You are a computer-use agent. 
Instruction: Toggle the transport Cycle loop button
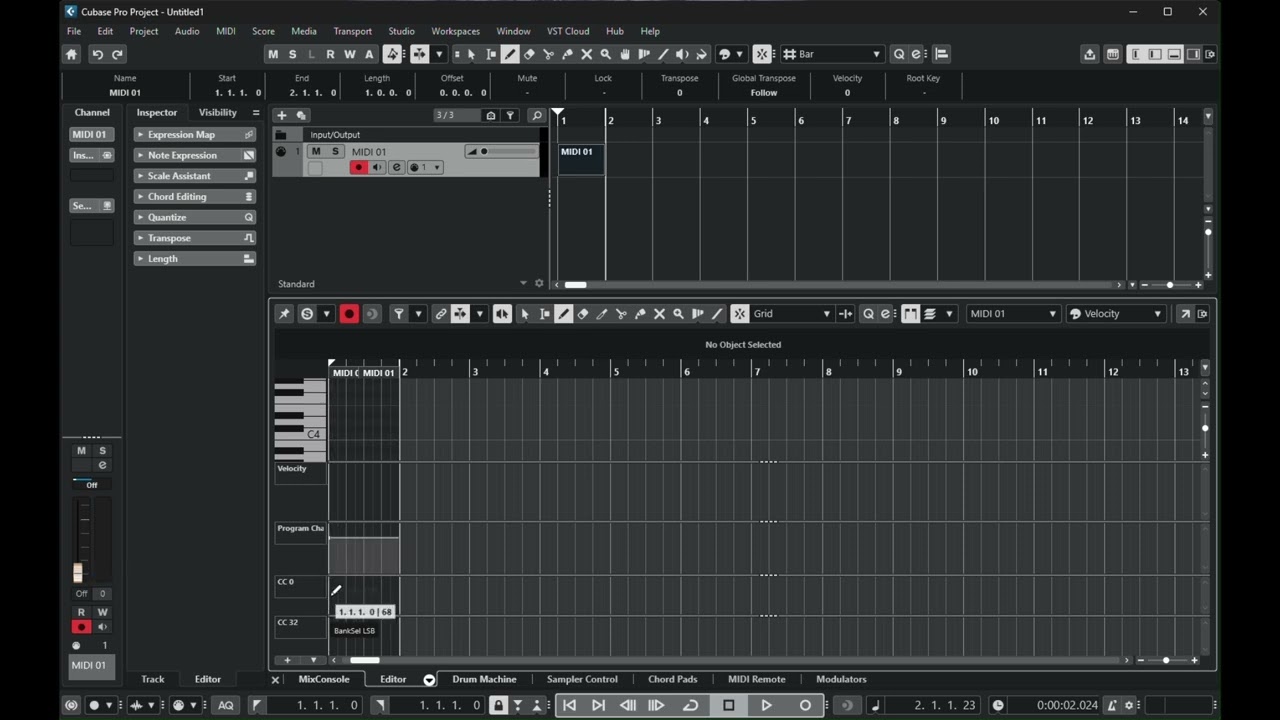tap(690, 705)
